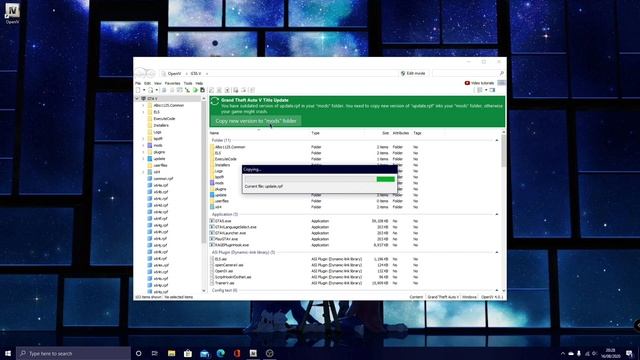Click the search input field in OpenIV
This screenshot has width=640, height=360.
tap(465, 73)
